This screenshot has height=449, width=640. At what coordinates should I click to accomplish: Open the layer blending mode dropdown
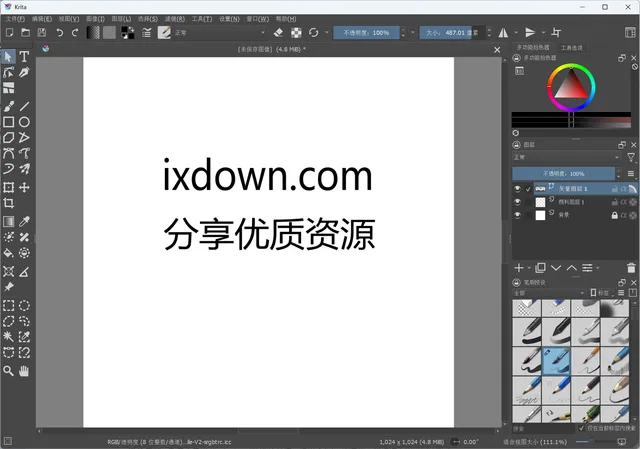[x=567, y=158]
